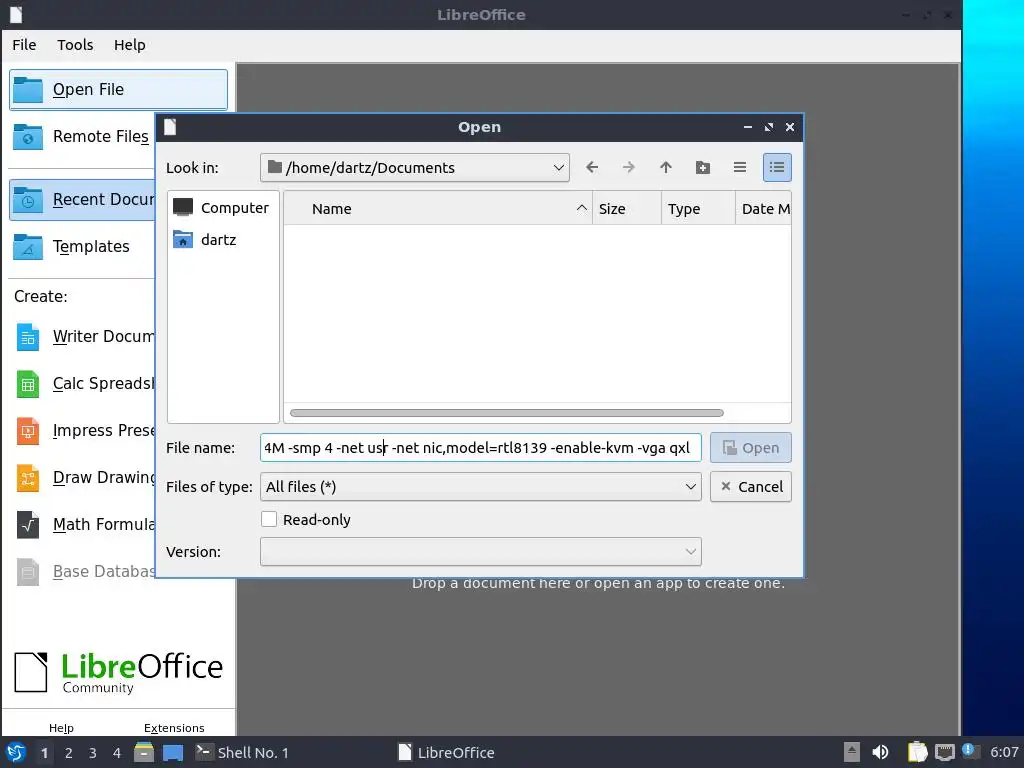Open the Help menu in LibreOffice
The image size is (1024, 768).
tap(129, 45)
